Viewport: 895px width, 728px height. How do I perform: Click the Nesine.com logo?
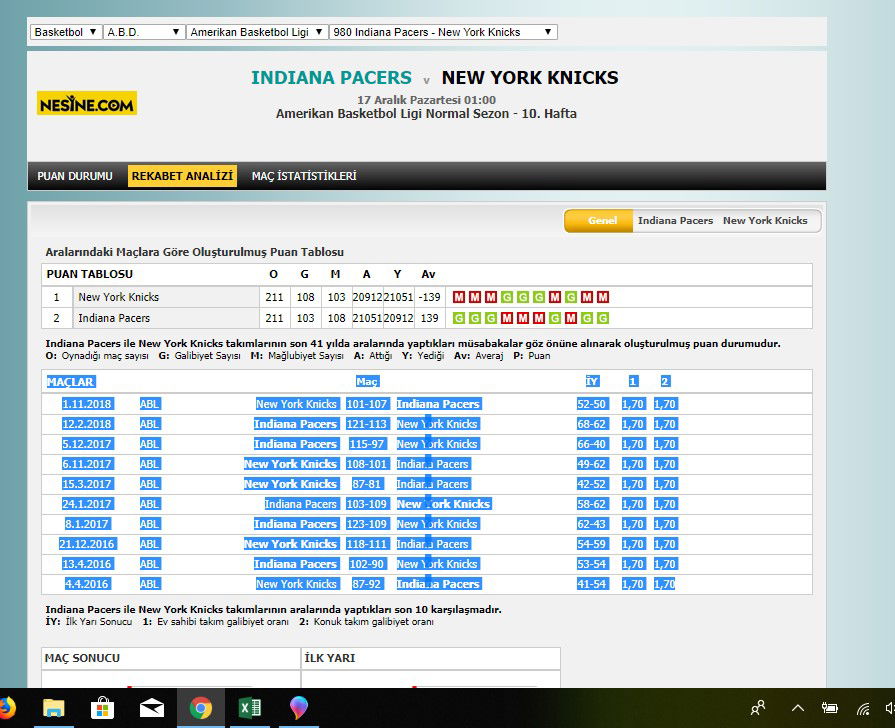[x=87, y=103]
